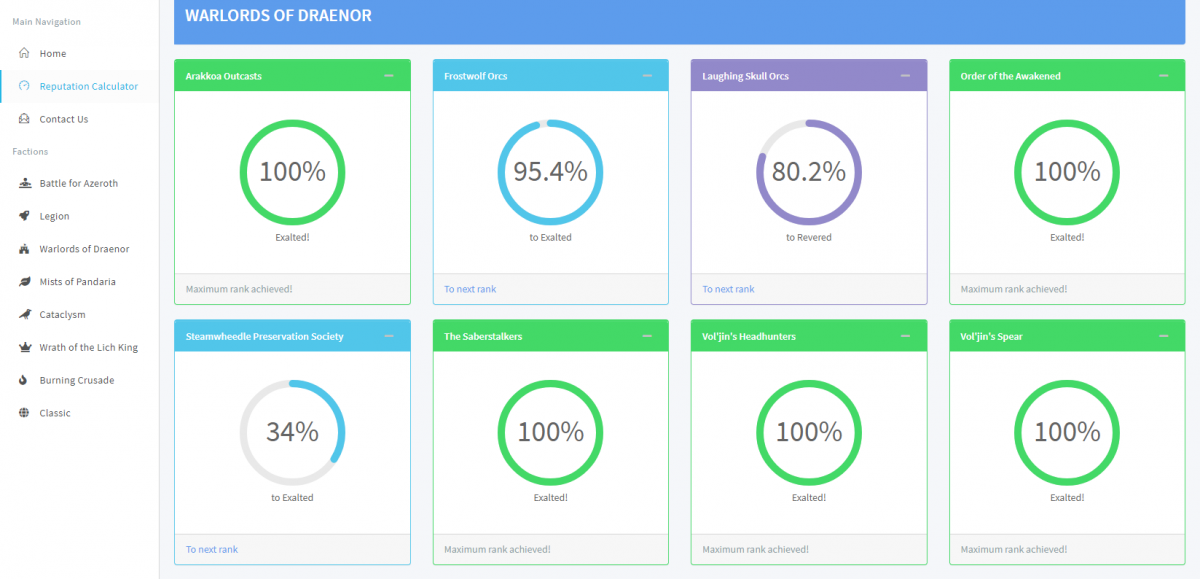Image resolution: width=1200 pixels, height=579 pixels.
Task: Click the Reputation Calculator gauge icon
Action: (24, 86)
